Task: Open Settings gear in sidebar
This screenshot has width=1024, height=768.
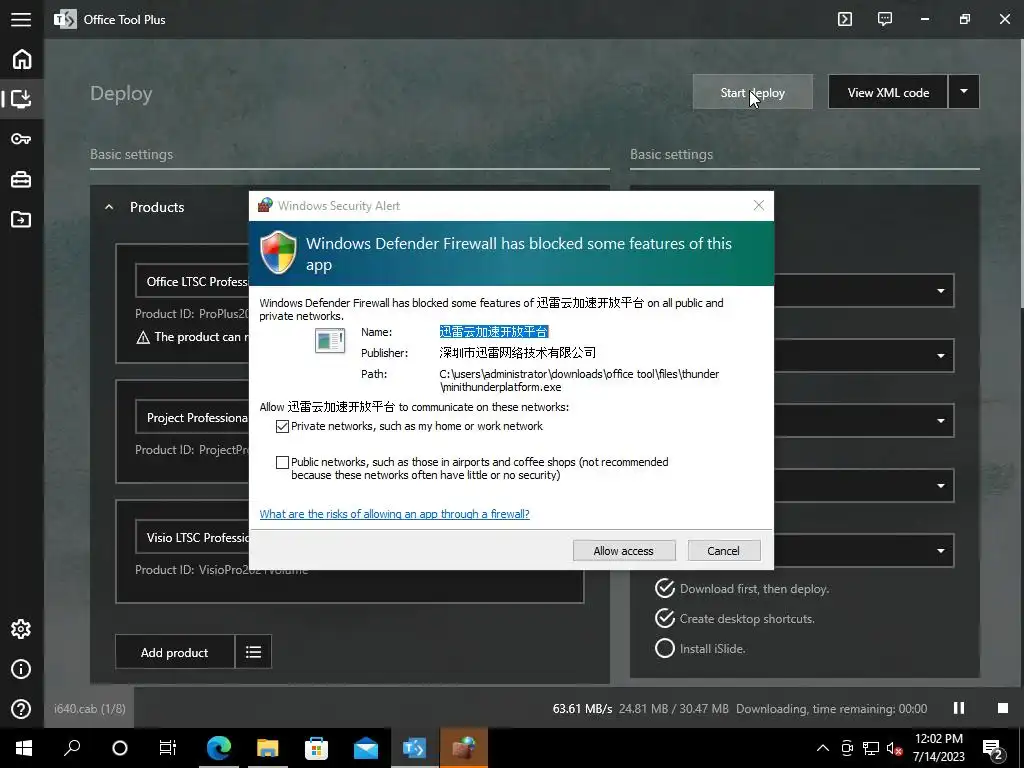Action: (x=21, y=629)
